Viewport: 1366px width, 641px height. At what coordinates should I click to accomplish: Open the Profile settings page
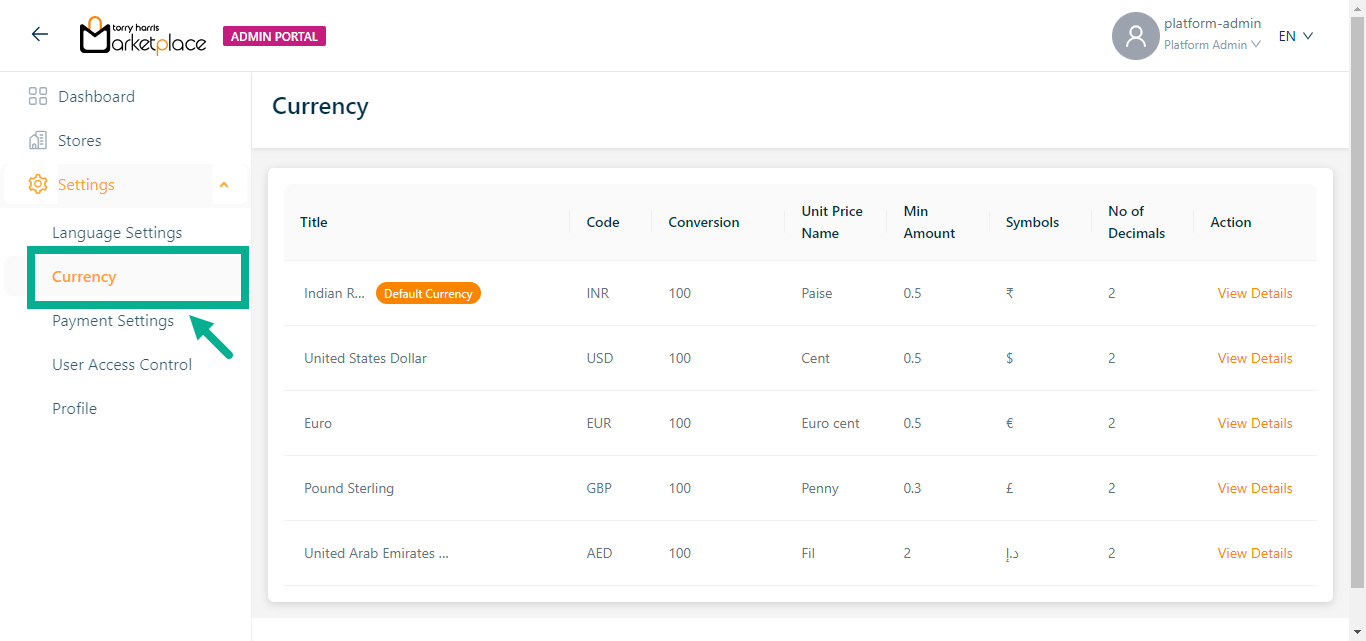point(75,409)
